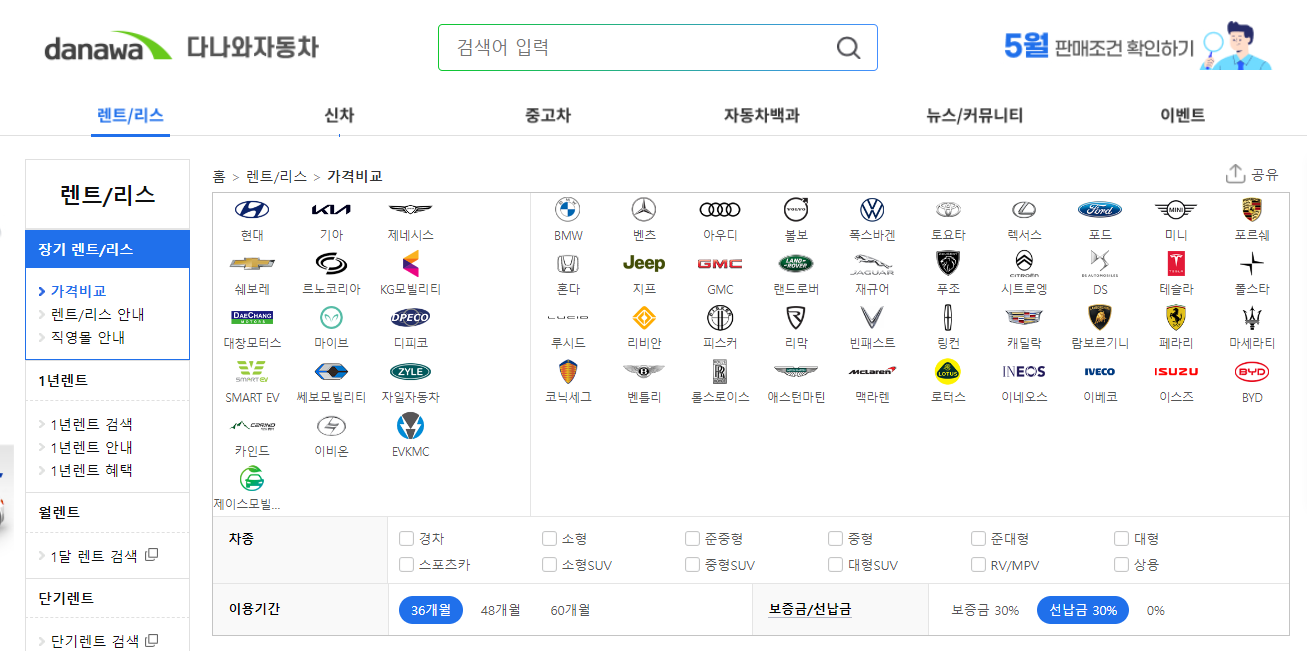
Task: Go to the 중고차 tab
Action: (548, 115)
